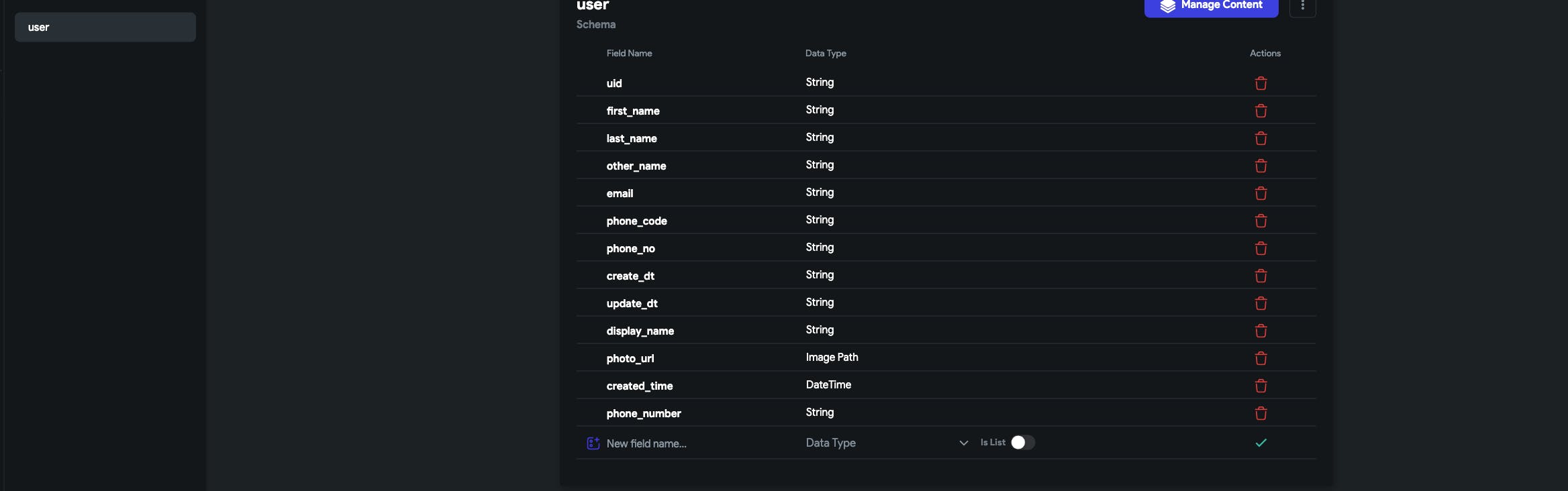
Task: Remove the last_name field
Action: click(x=1261, y=138)
